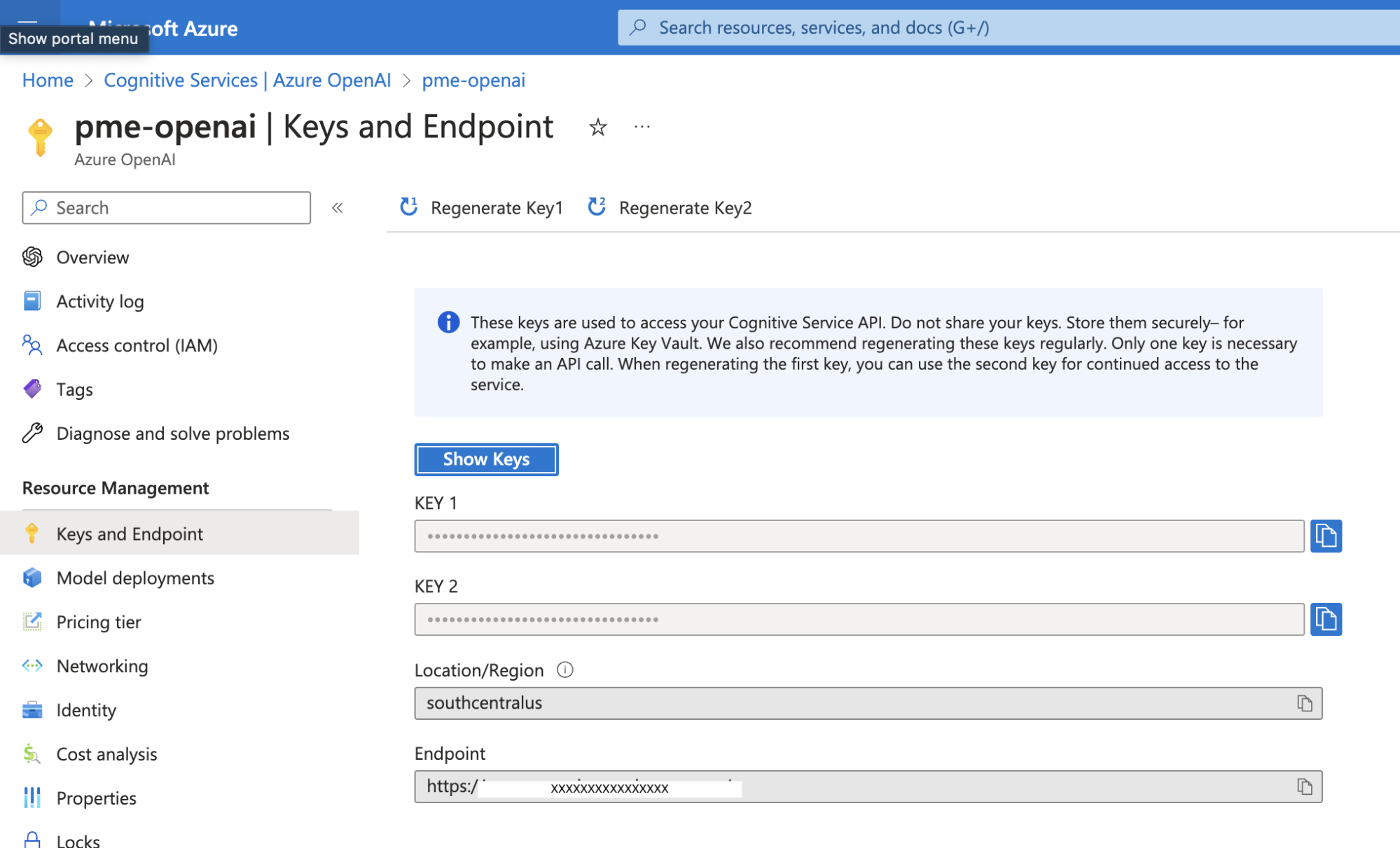Click the Show Keys button

click(x=488, y=460)
